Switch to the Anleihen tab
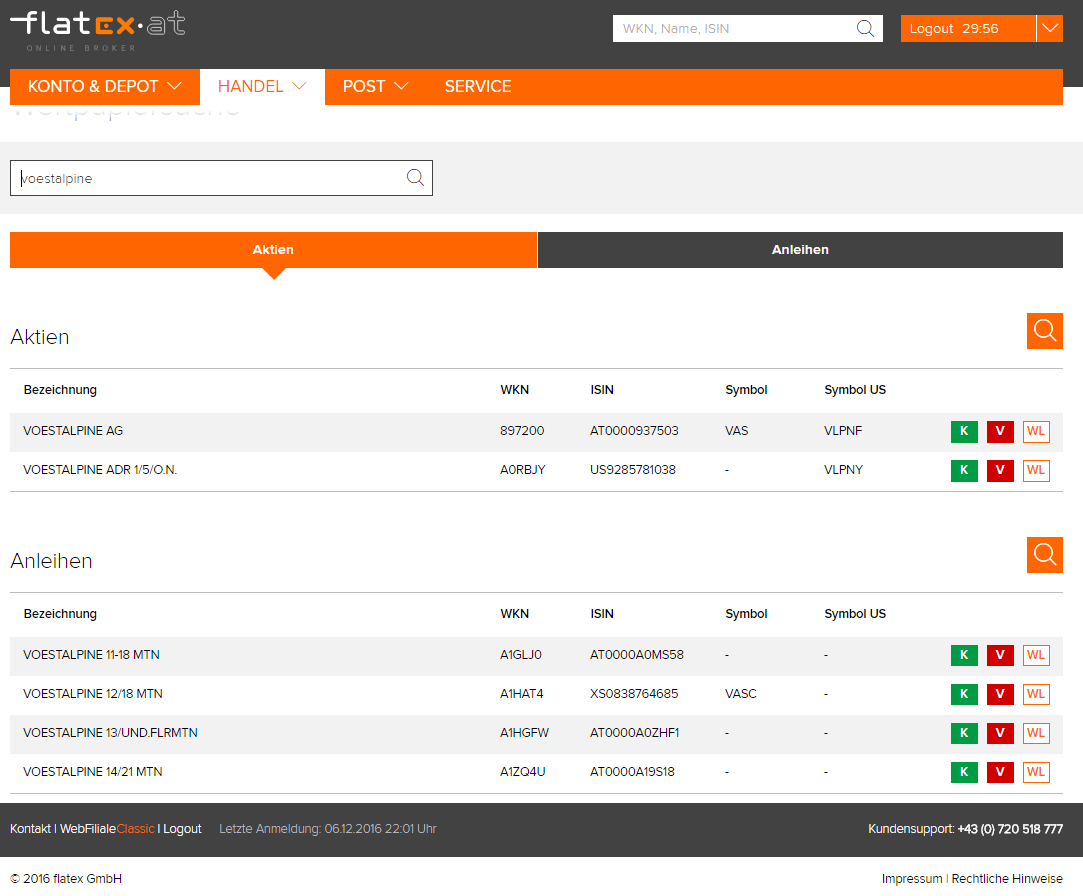1083x896 pixels. 801,250
